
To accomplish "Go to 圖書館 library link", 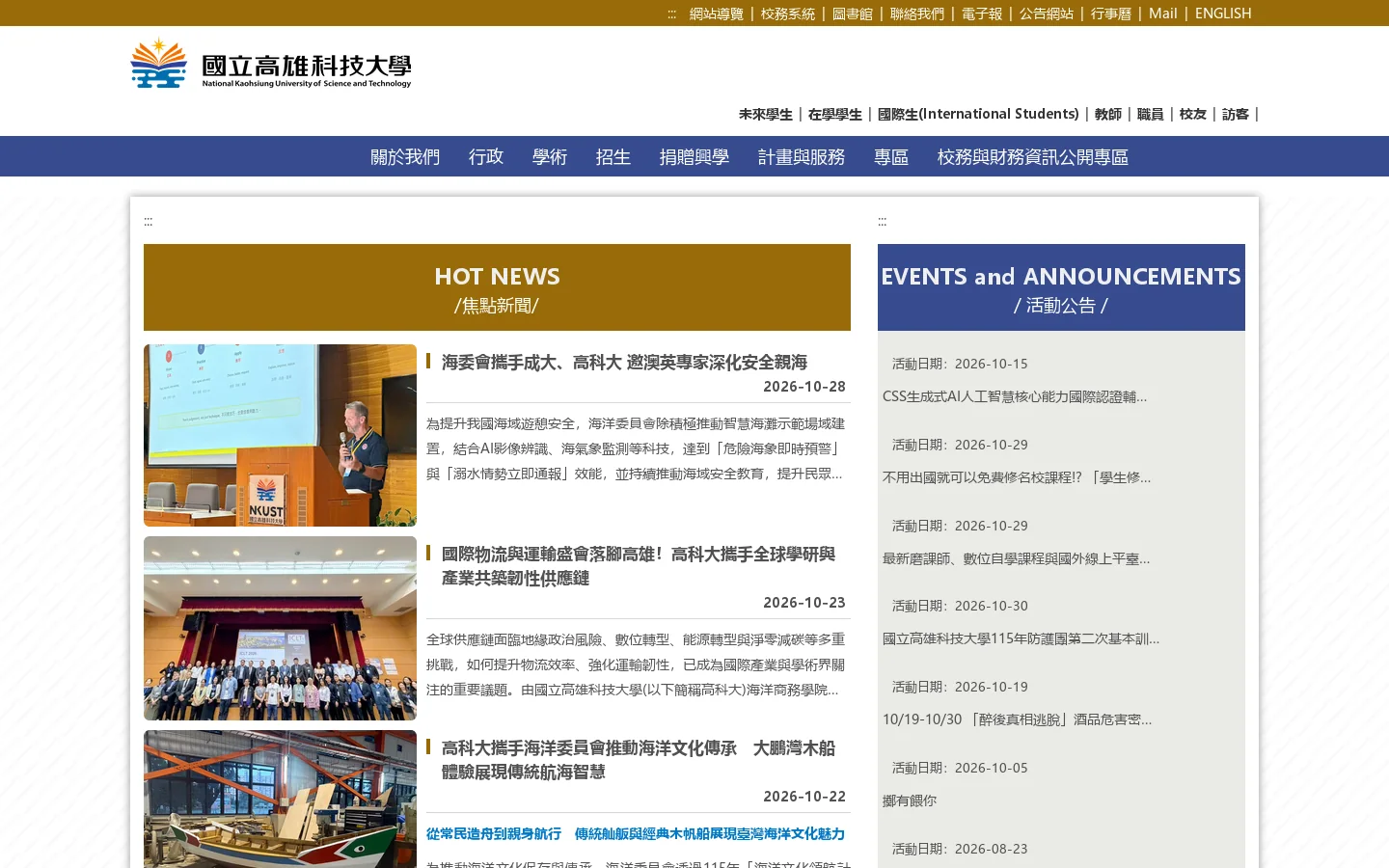I will point(853,14).
